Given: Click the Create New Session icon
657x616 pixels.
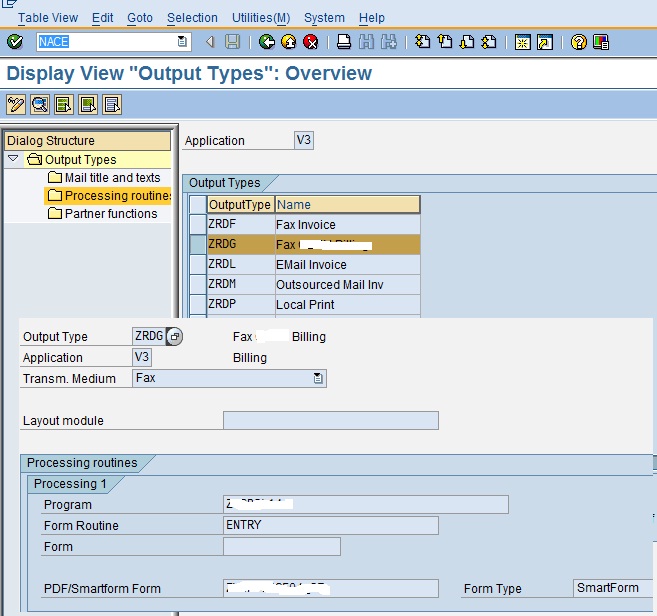Looking at the screenshot, I should (x=522, y=42).
